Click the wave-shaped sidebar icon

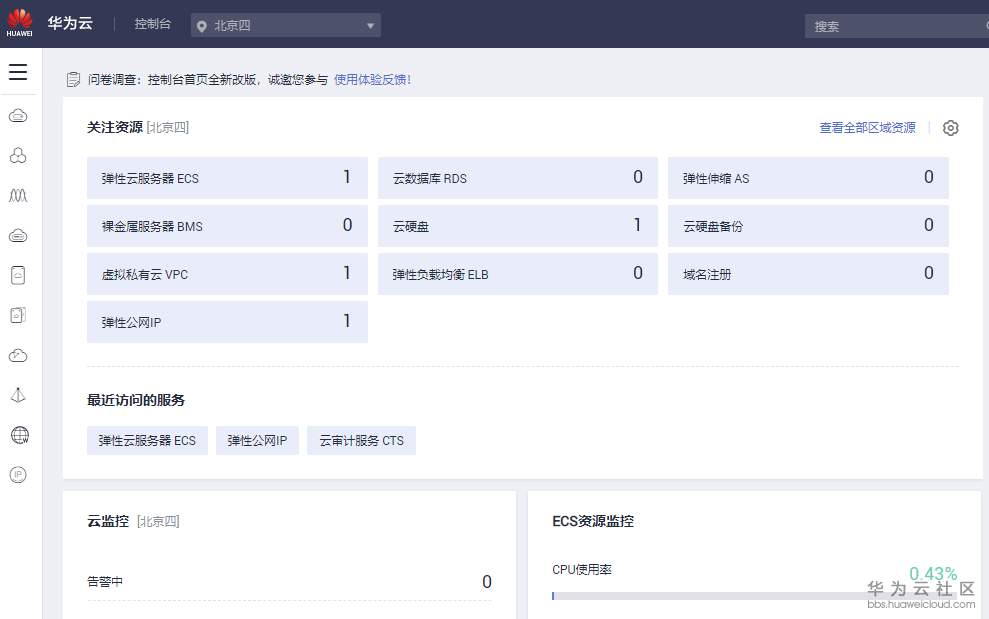tap(18, 196)
